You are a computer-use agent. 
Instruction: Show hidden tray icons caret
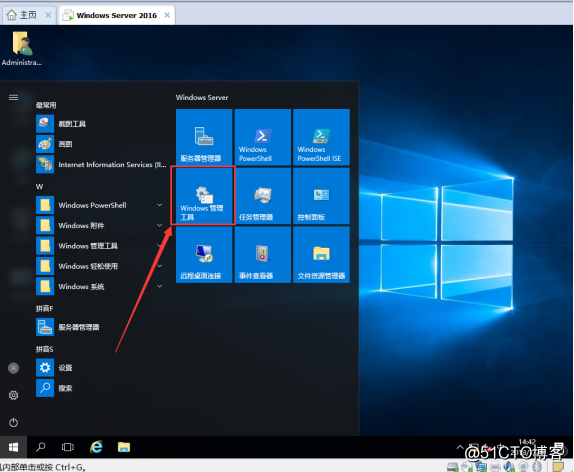460,447
